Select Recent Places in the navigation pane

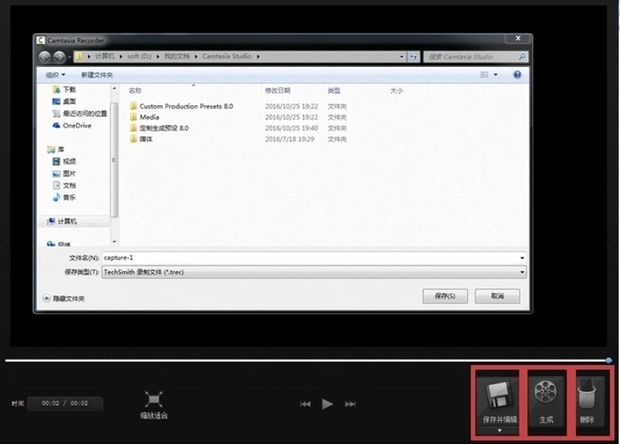pos(79,113)
